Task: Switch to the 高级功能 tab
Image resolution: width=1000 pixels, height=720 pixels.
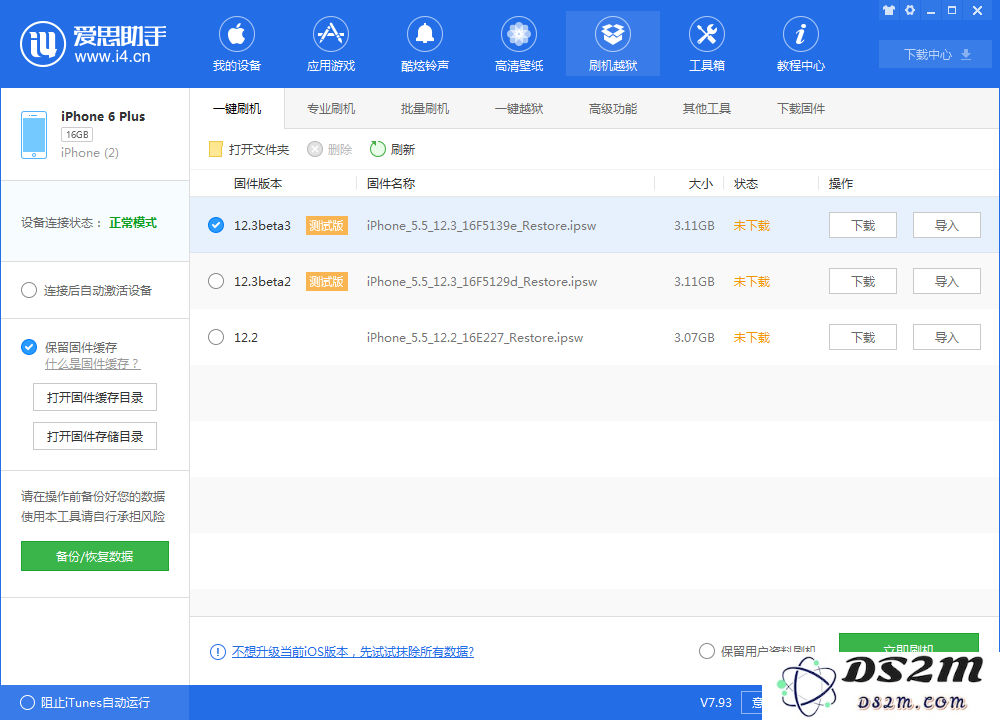Action: click(613, 108)
